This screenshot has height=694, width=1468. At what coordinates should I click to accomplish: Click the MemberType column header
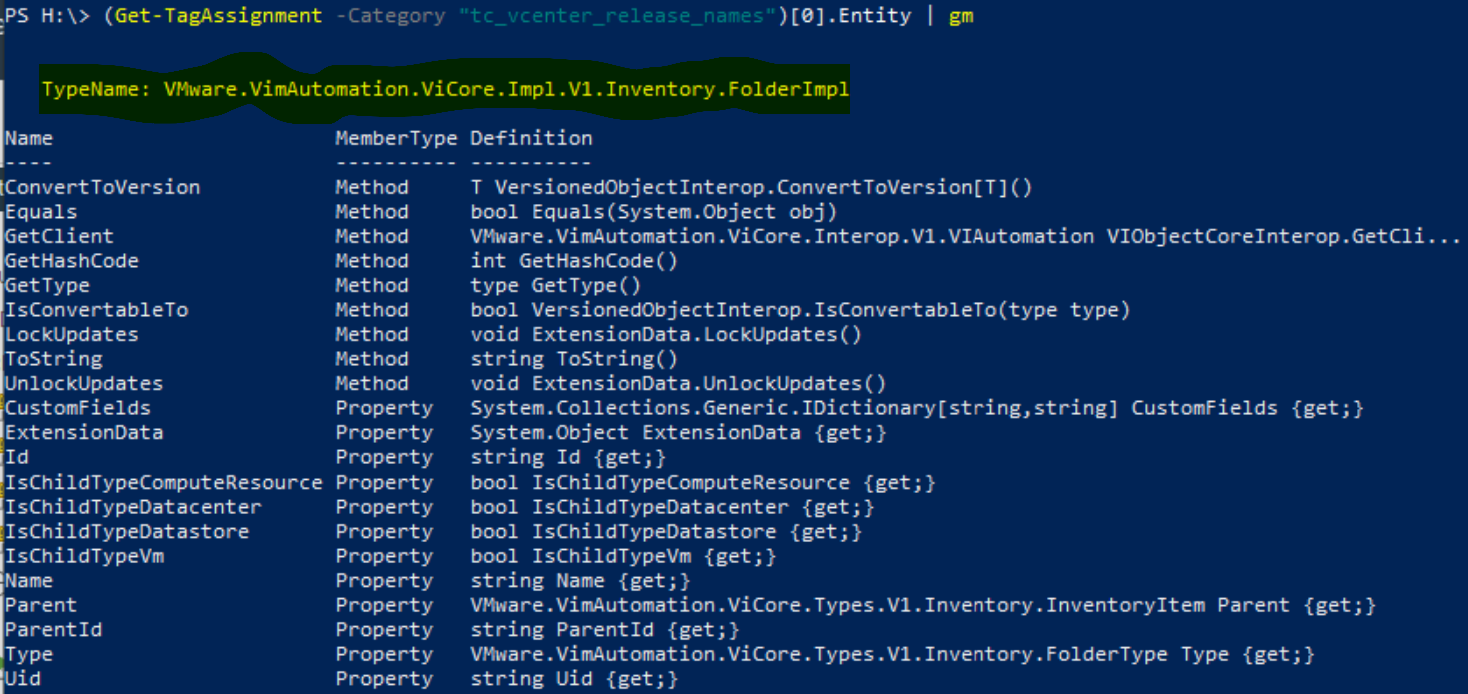pyautogui.click(x=396, y=138)
